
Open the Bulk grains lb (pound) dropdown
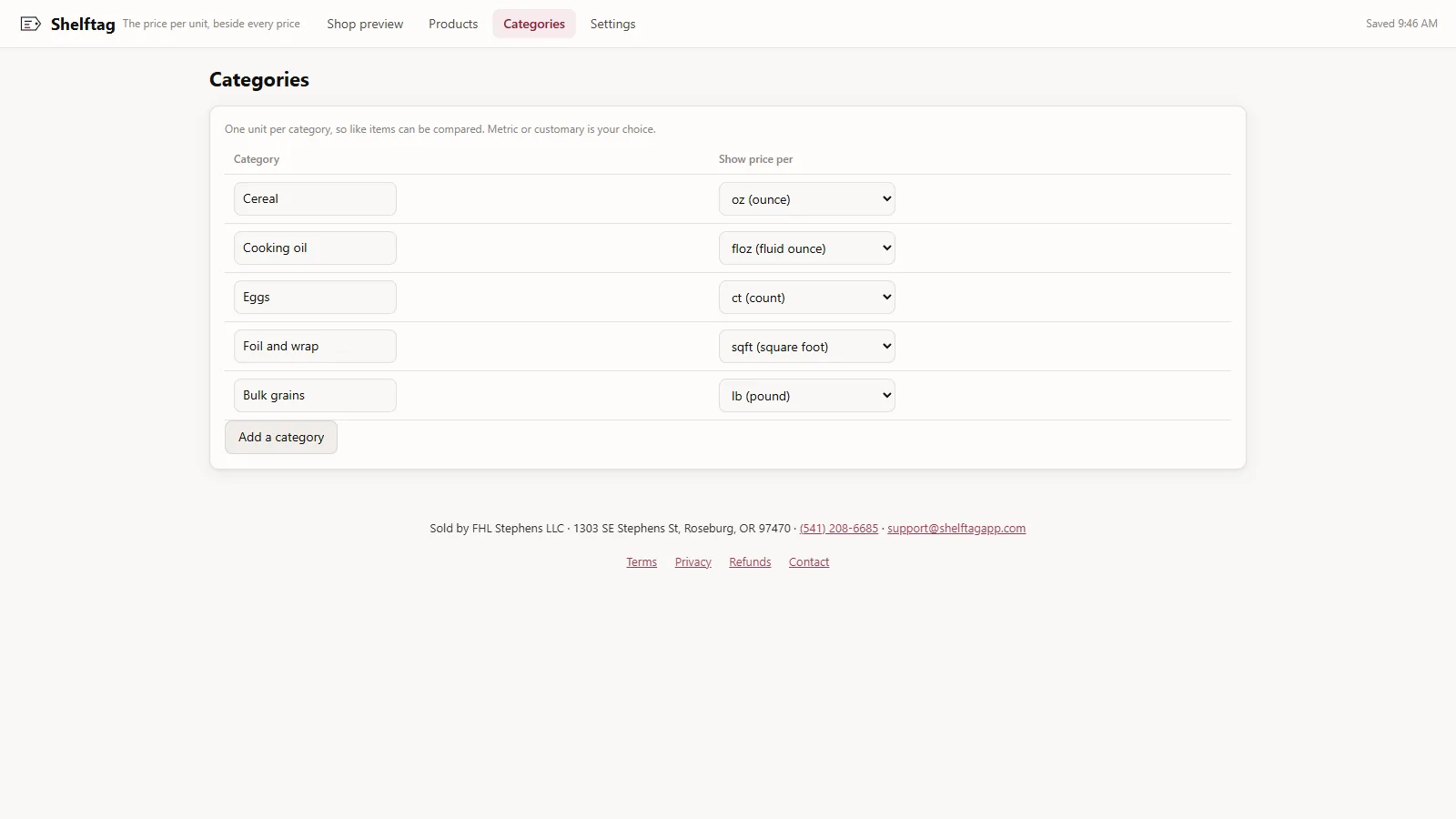[x=807, y=396]
